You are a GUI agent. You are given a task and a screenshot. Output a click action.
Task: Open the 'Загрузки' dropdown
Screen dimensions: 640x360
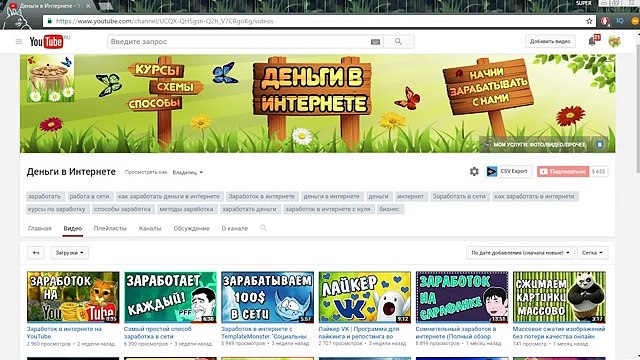69,253
